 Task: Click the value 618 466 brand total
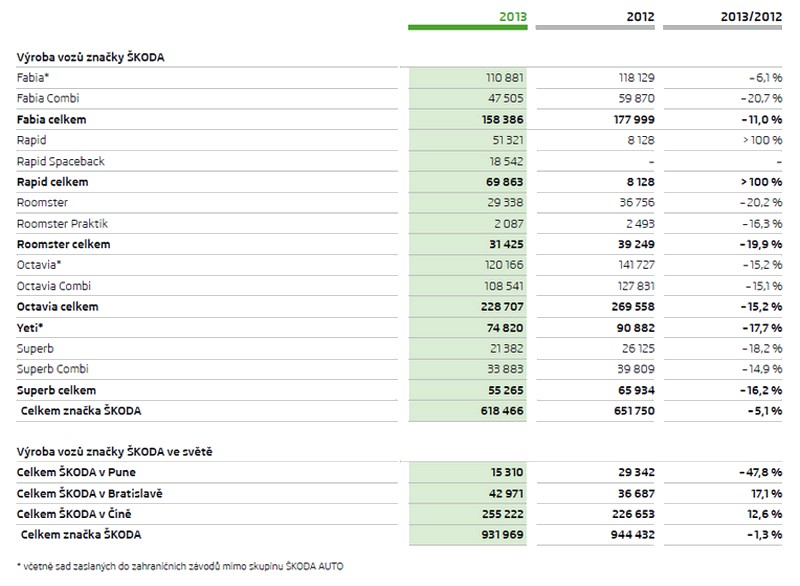point(502,411)
